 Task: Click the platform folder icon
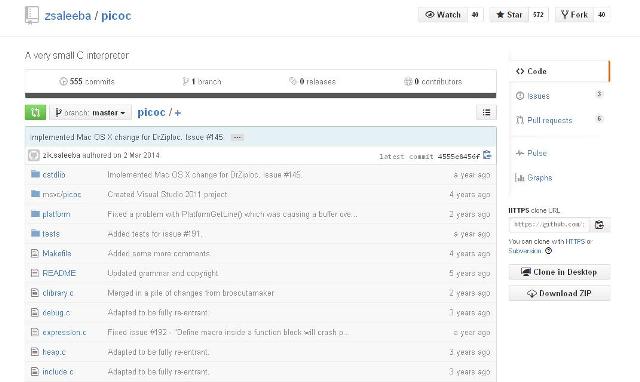point(36,214)
